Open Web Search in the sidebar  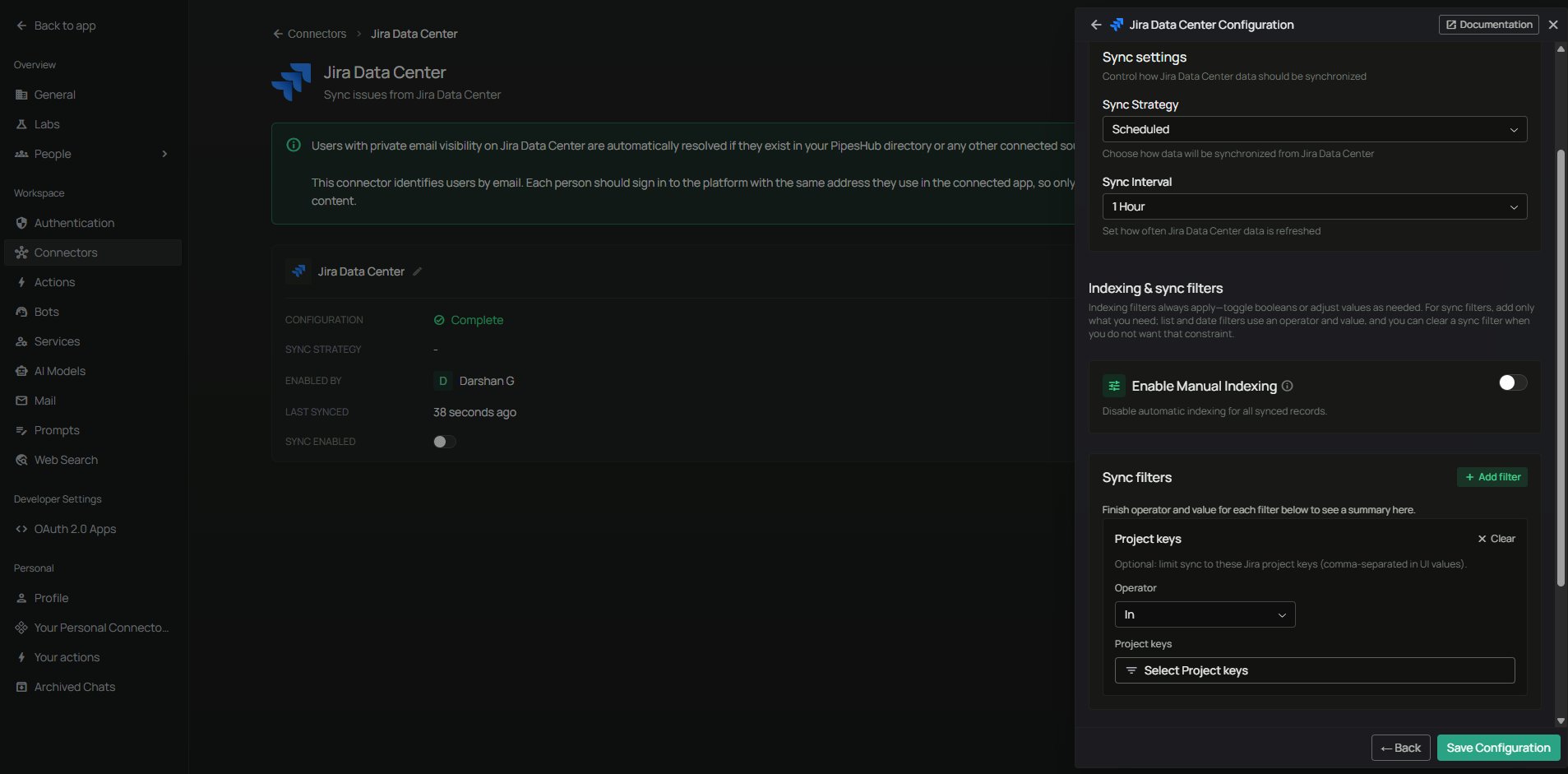93,460
